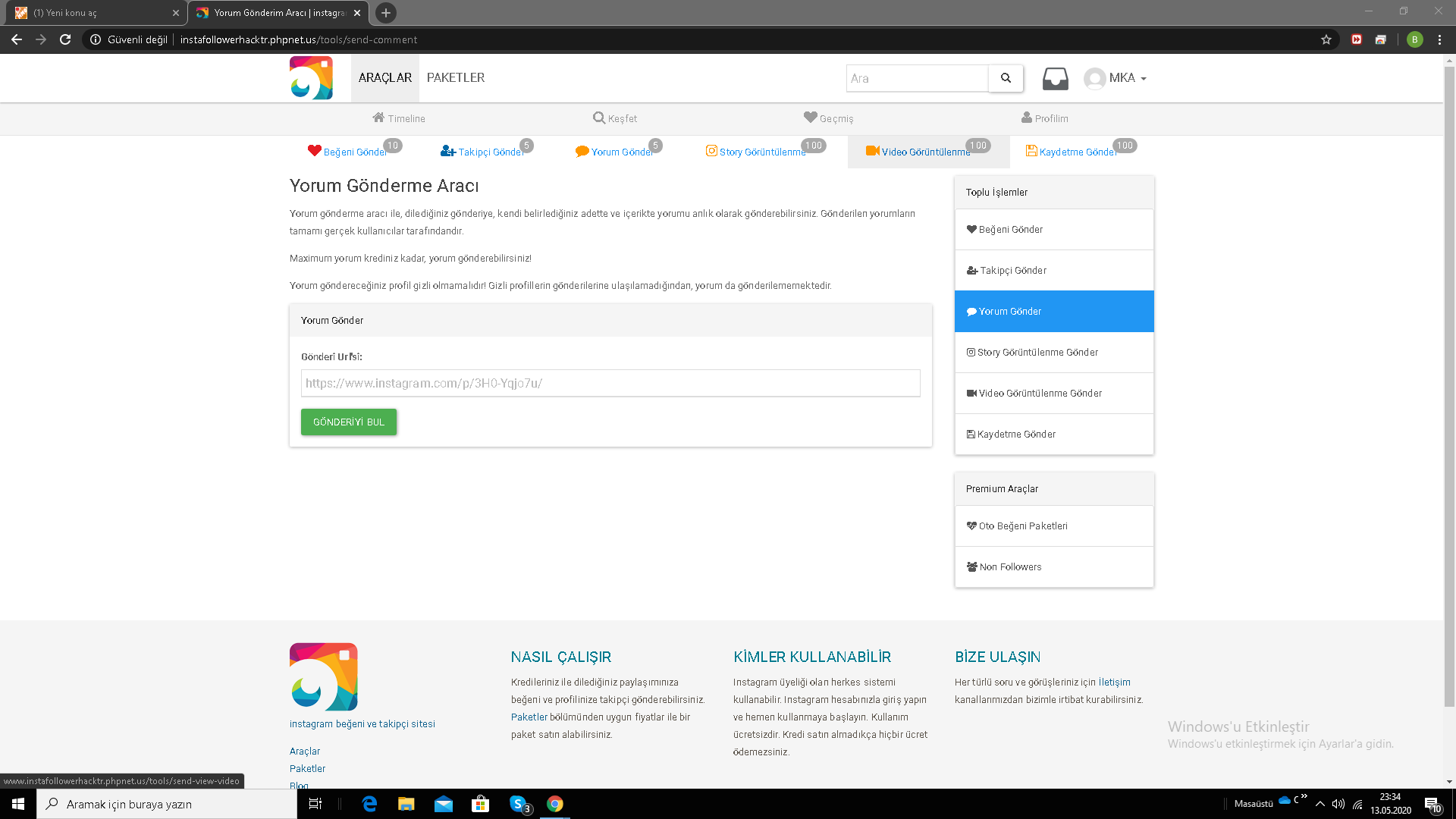1456x819 pixels.
Task: Show hidden system tray icons
Action: click(1320, 804)
